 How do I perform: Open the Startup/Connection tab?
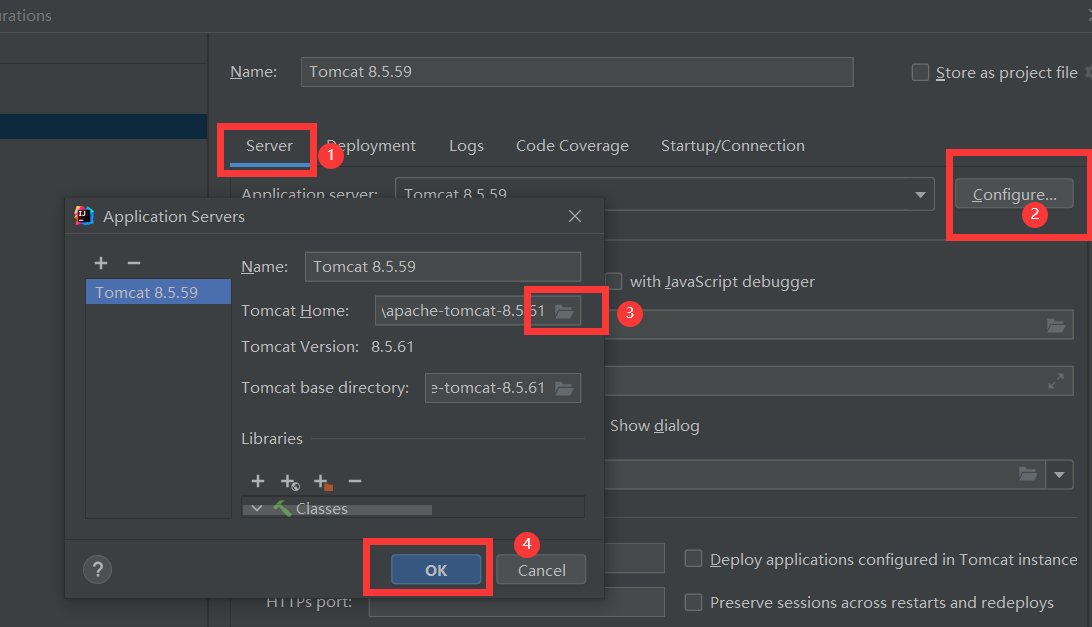click(x=733, y=146)
